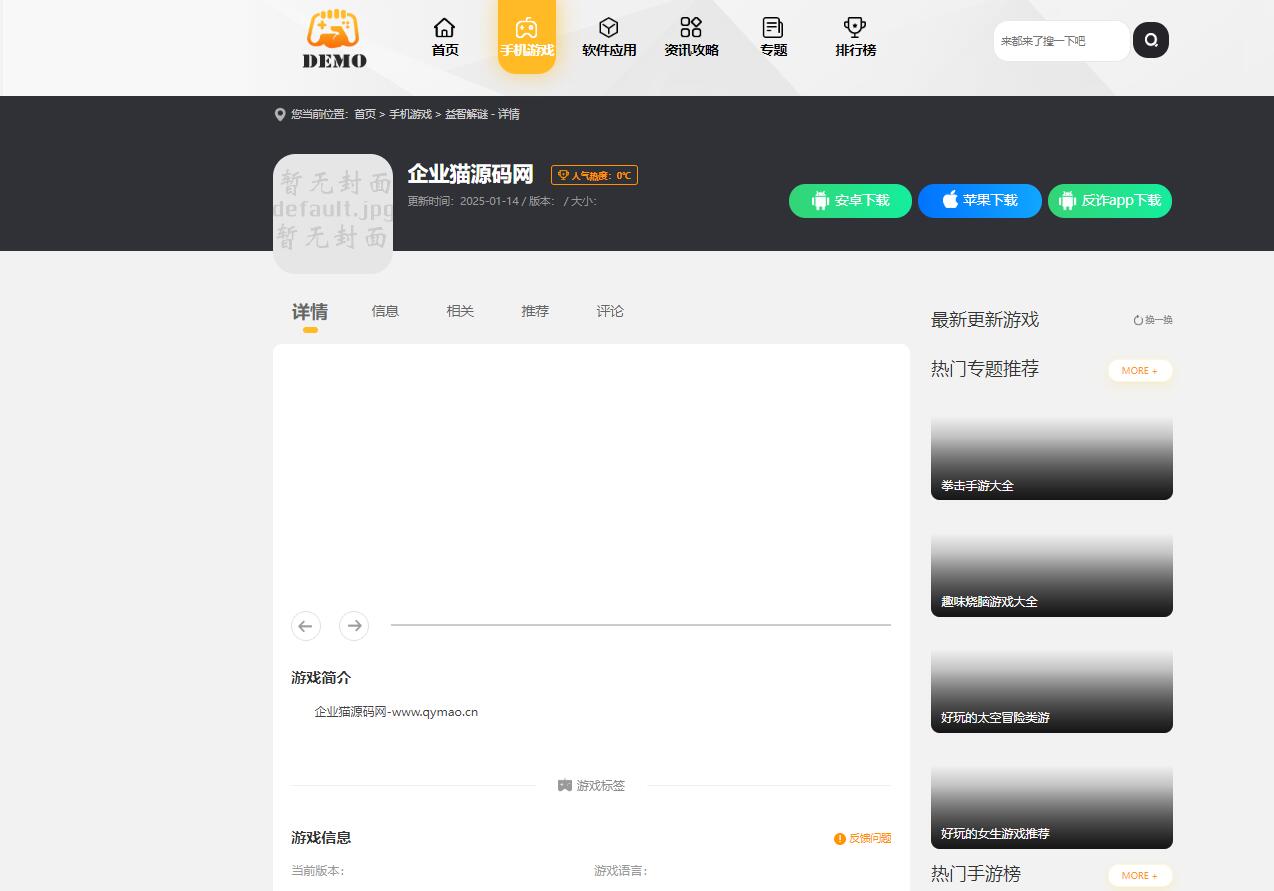Screen dimensions: 1274x891
Task: Click the 反诈app下载 button
Action: (1109, 200)
